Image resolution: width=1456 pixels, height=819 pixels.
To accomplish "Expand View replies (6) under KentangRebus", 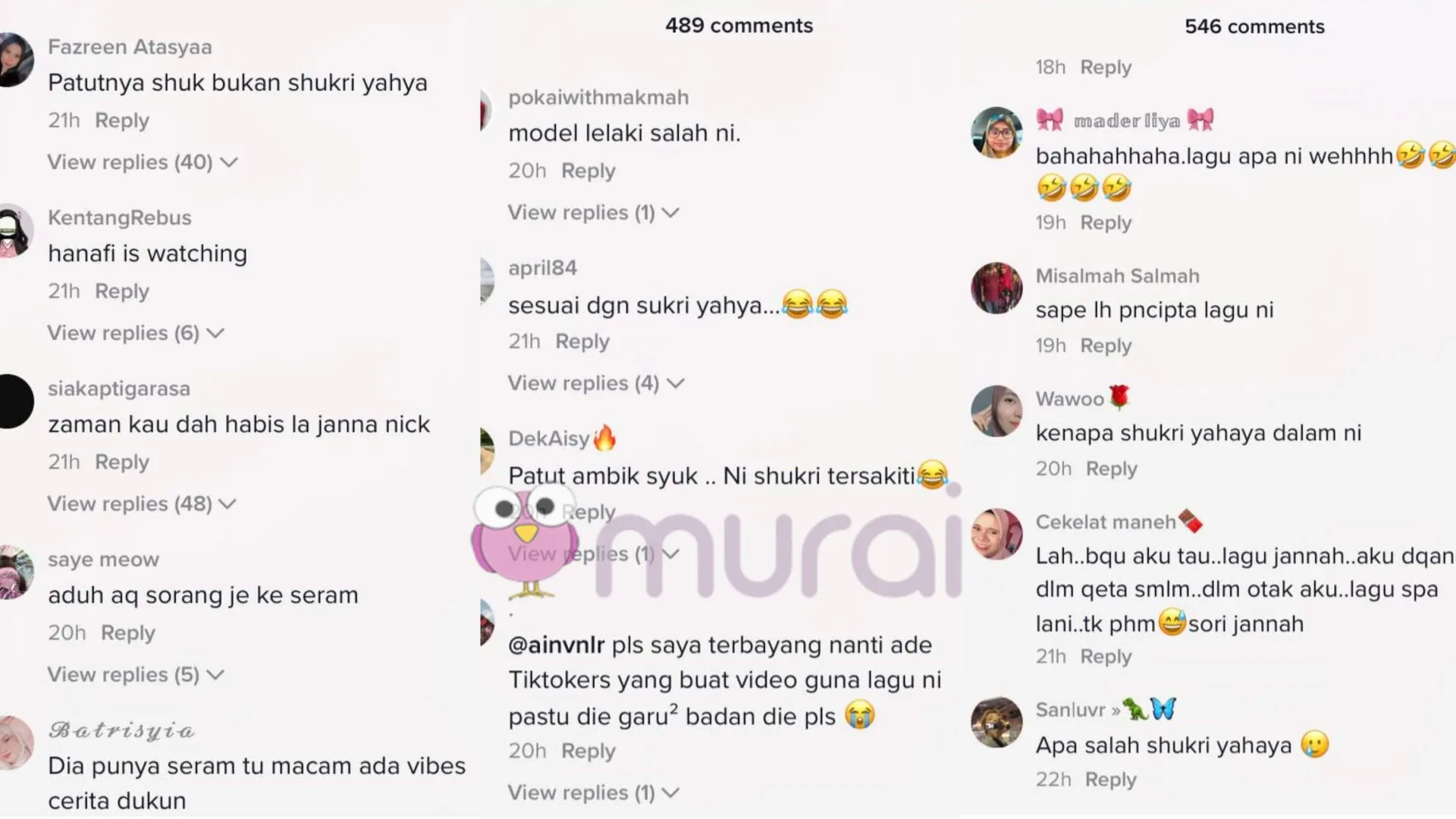I will coord(136,333).
